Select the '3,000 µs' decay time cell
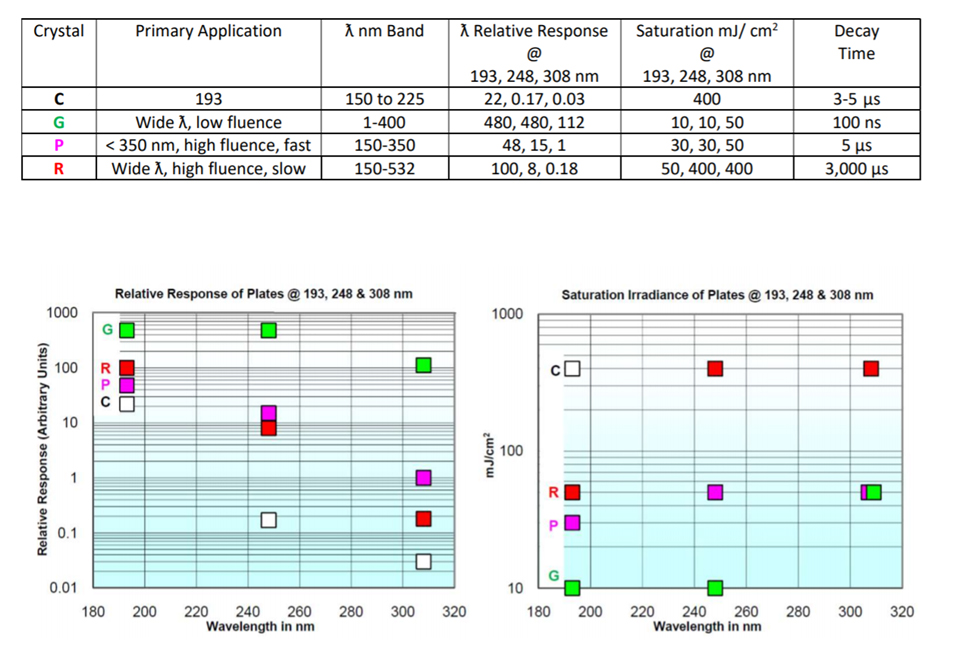This screenshot has height=646, width=960. click(857, 168)
